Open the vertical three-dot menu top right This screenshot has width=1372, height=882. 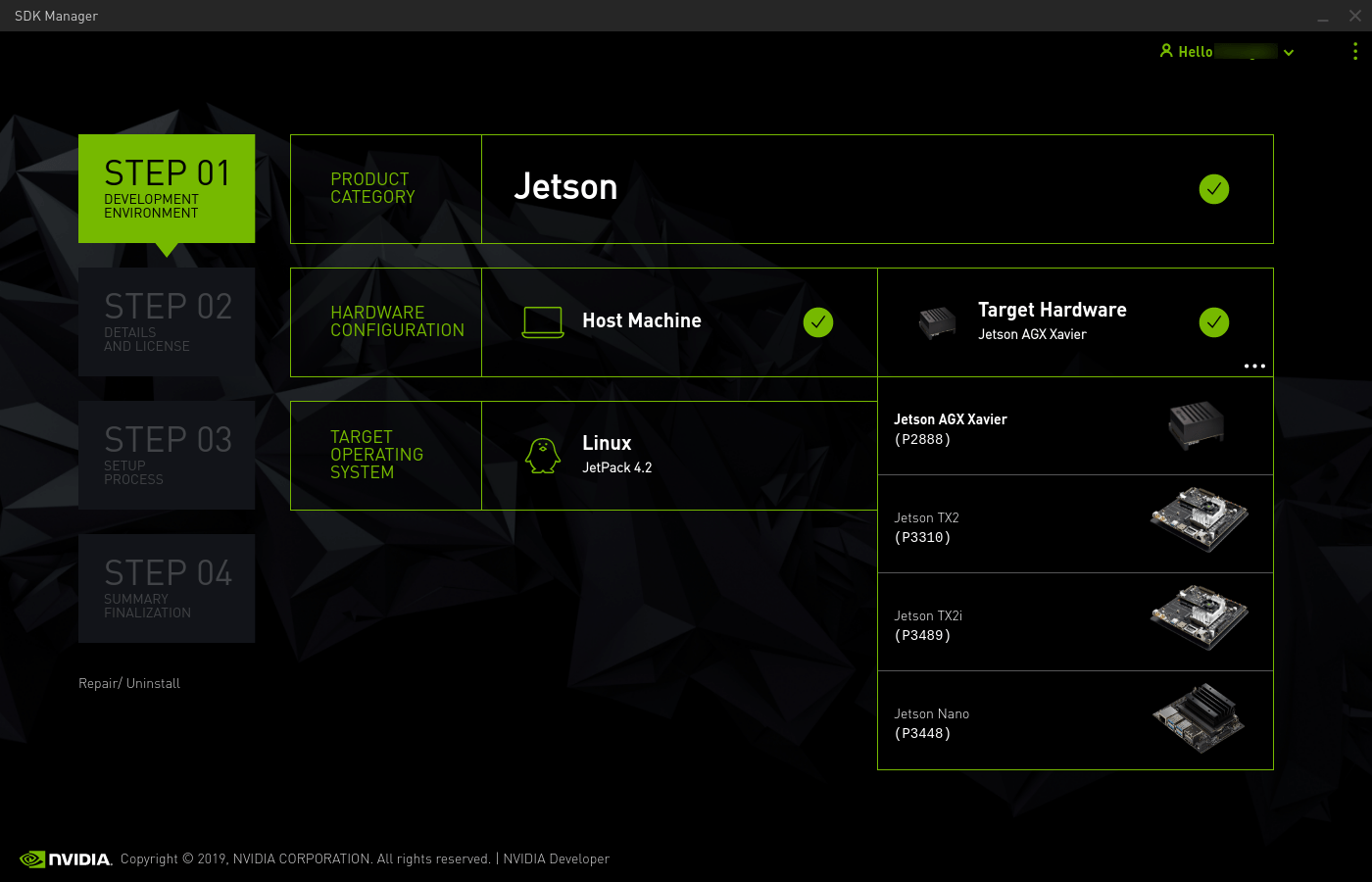tap(1355, 51)
